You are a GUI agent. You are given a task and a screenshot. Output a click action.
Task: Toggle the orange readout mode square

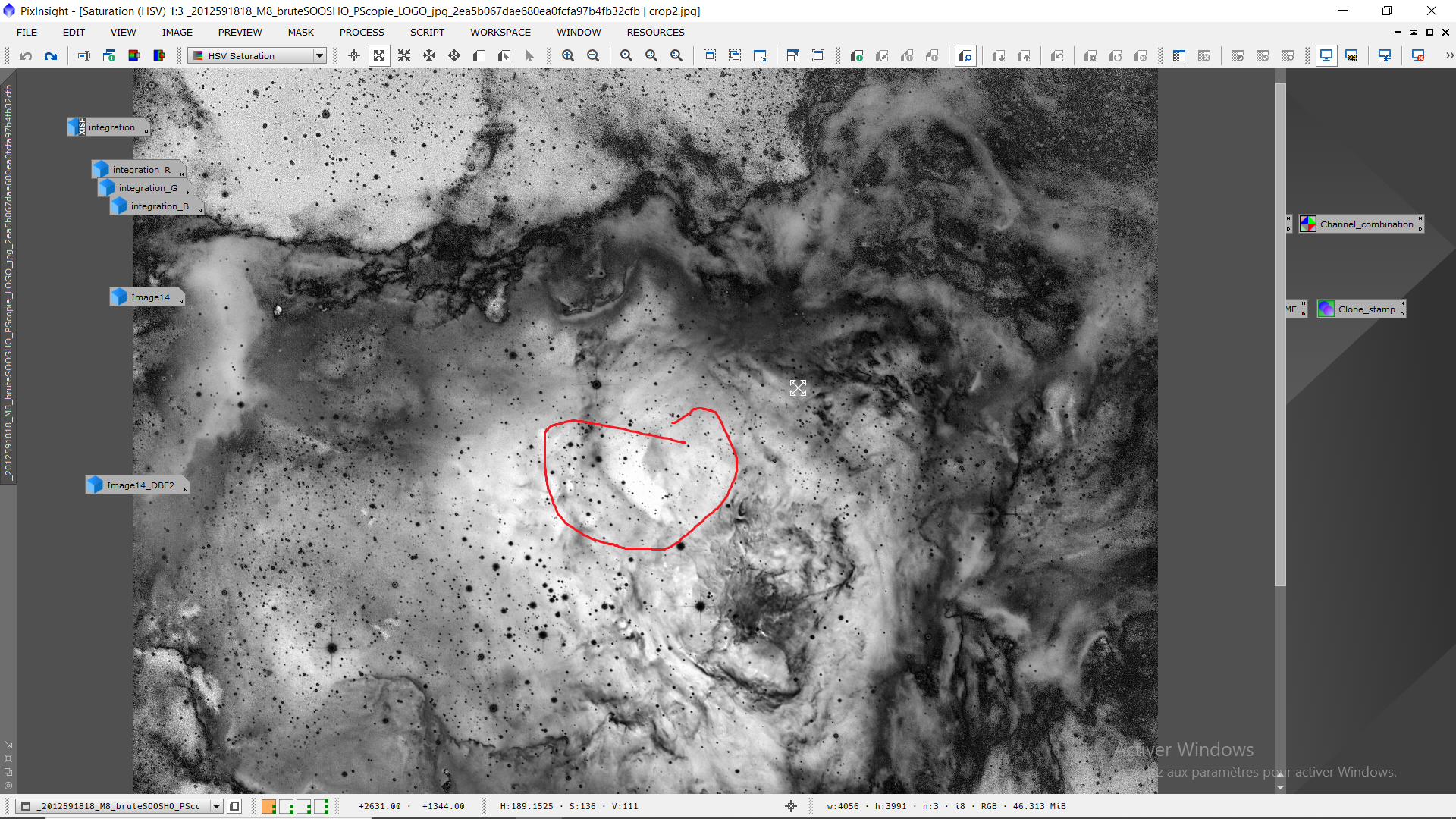pos(268,806)
